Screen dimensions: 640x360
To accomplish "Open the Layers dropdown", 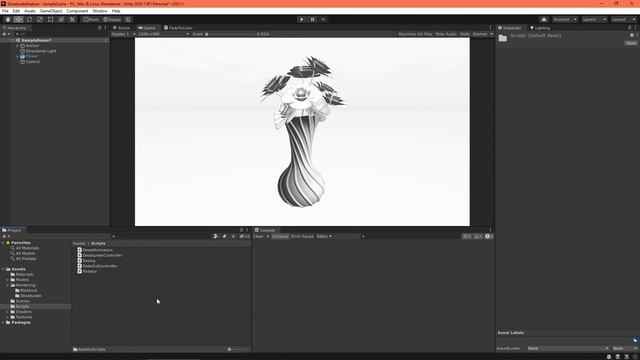I will coord(594,19).
